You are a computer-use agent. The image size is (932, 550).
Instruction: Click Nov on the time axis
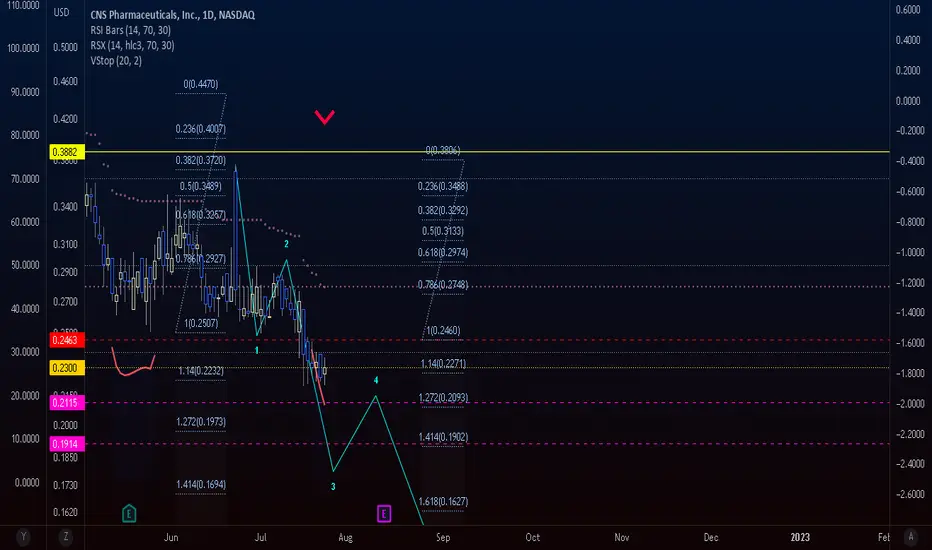(622, 537)
